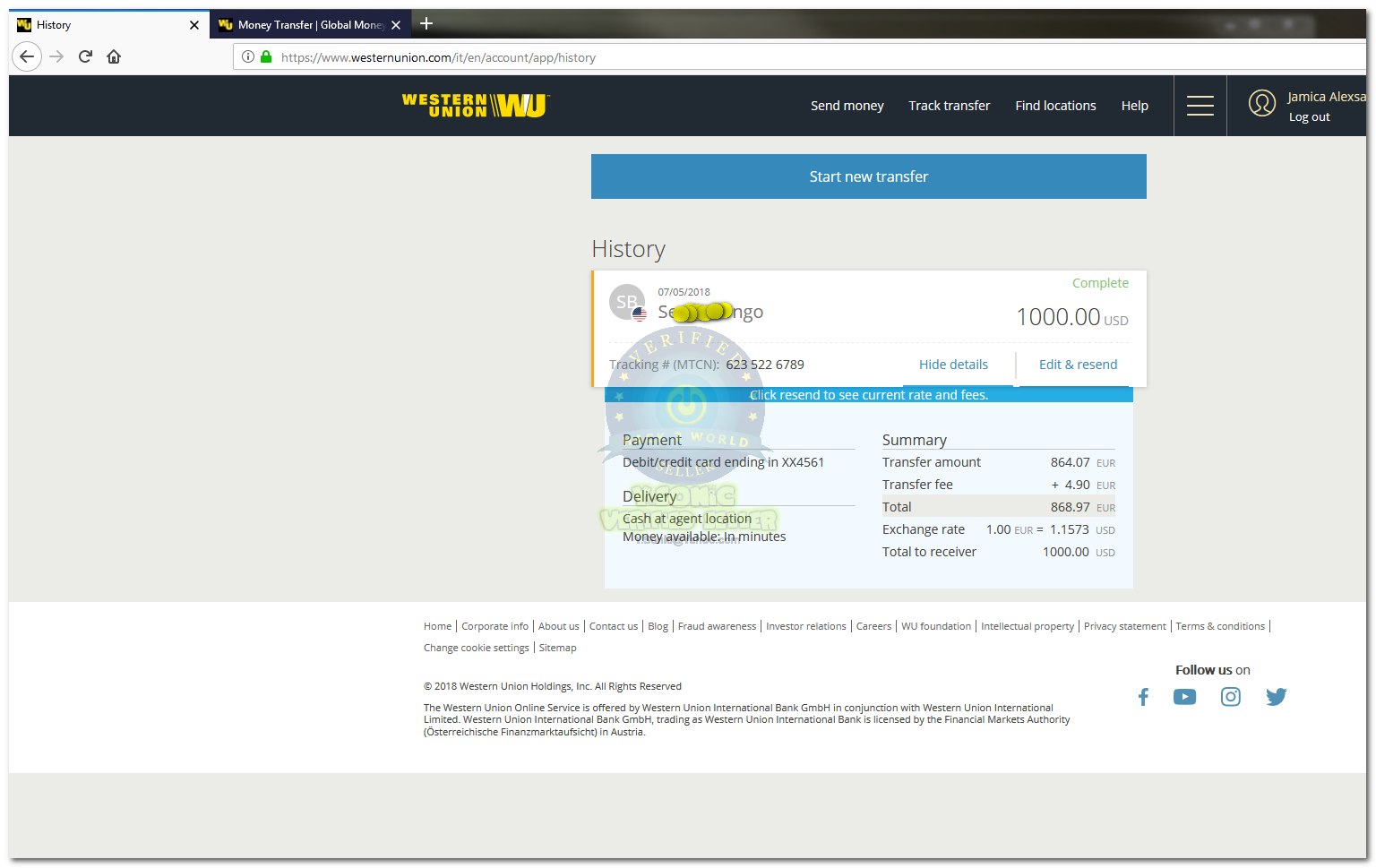Viewport: 1376px width, 868px height.
Task: Open Change cookie settings link
Action: pyautogui.click(x=477, y=648)
